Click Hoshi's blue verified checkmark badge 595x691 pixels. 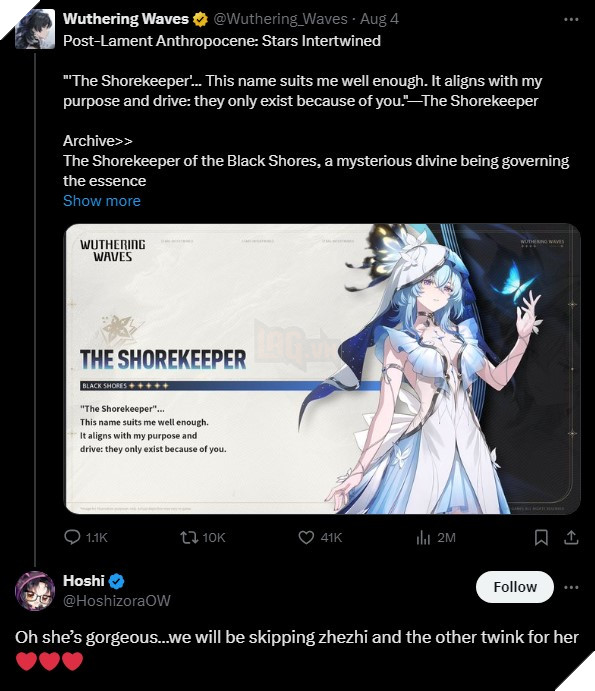pos(116,581)
